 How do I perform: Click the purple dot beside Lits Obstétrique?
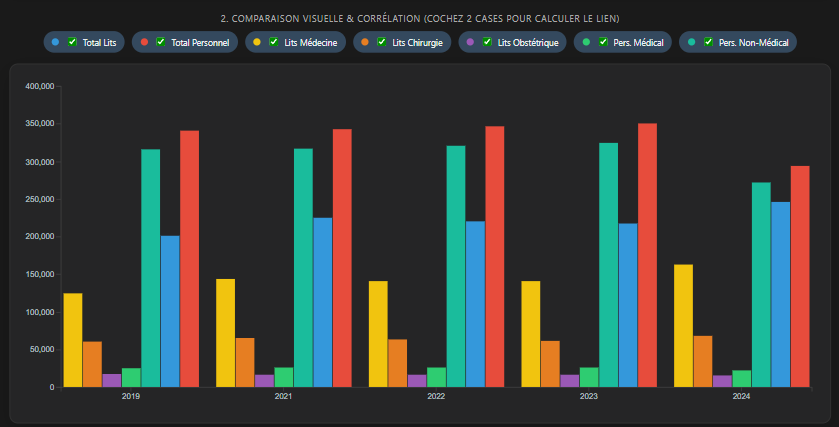470,42
